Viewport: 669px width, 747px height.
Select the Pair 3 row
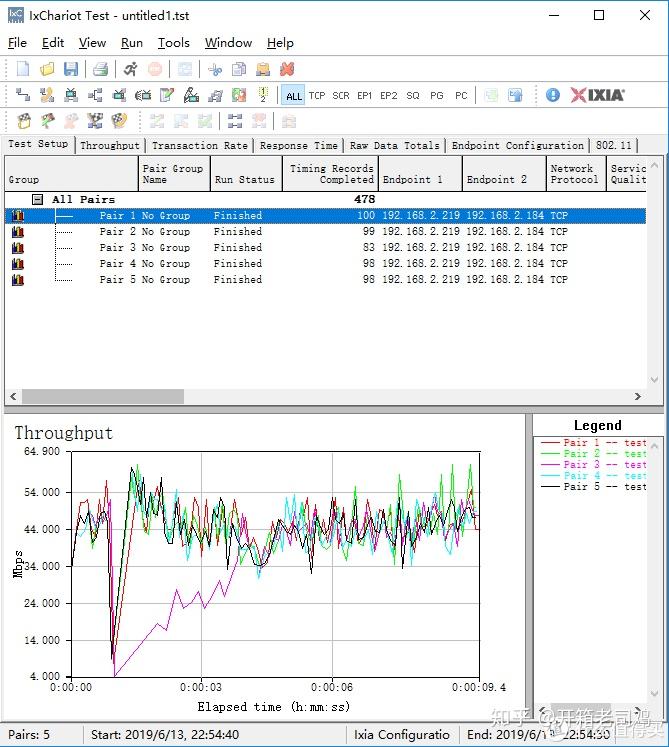click(x=325, y=248)
